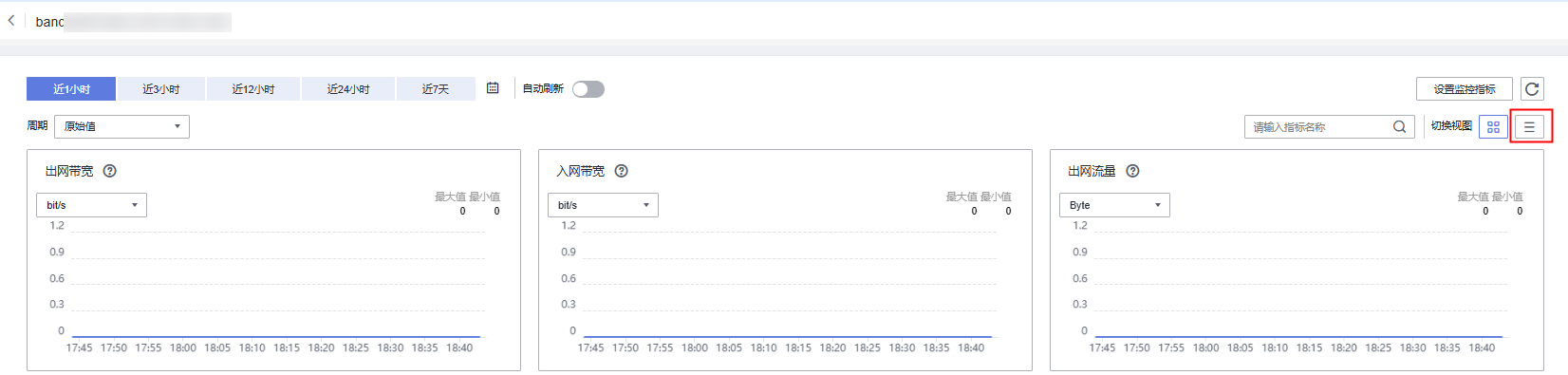Select the 近24小时 time range tab
1568x375 pixels.
point(347,89)
